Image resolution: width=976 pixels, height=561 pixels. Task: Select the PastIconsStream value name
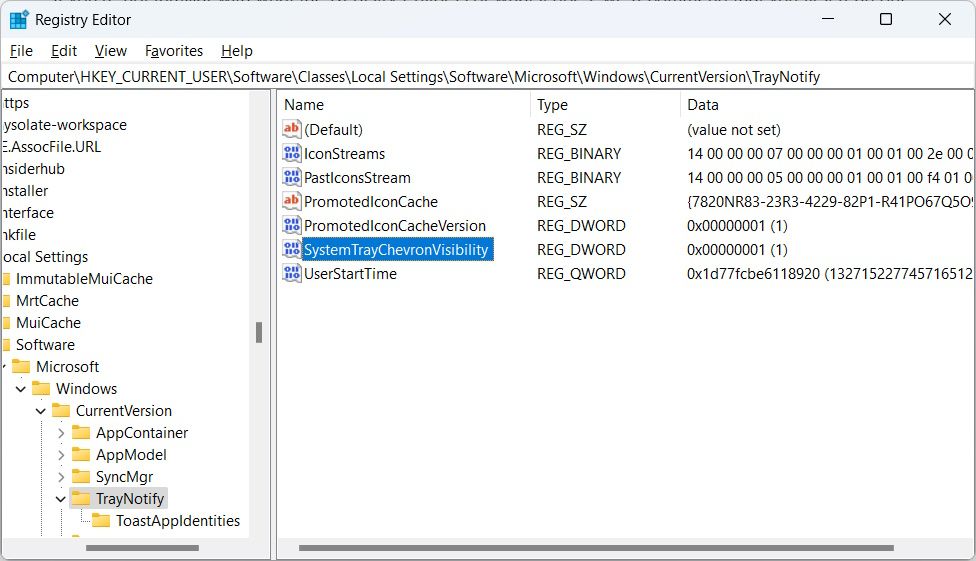[357, 177]
